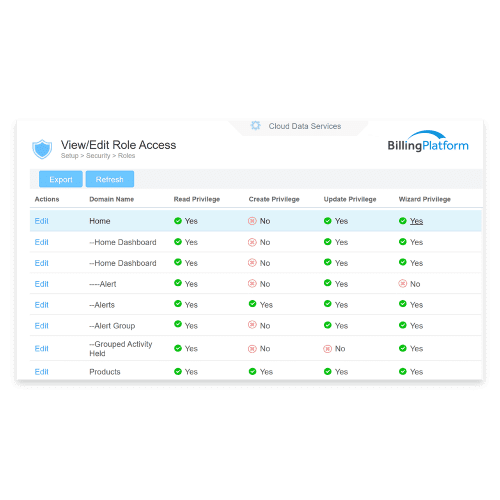Screen dimensions: 500x500
Task: Edit the Home domain row
Action: pyautogui.click(x=42, y=221)
